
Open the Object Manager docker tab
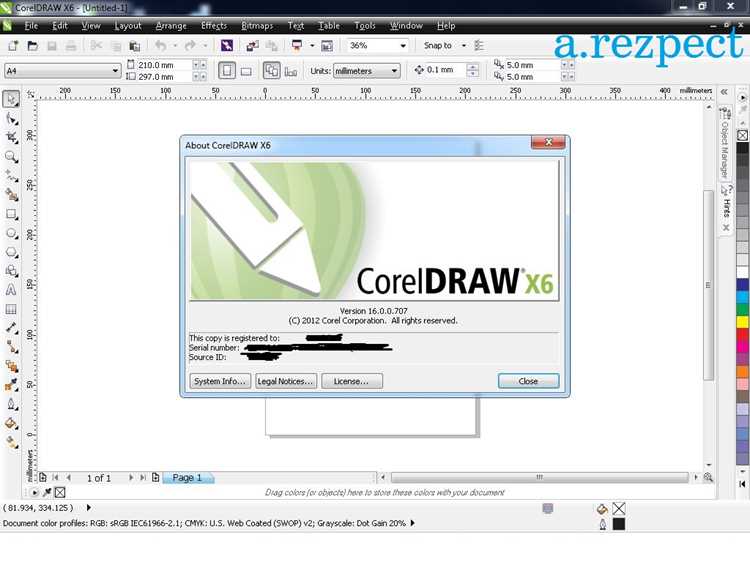[726, 144]
